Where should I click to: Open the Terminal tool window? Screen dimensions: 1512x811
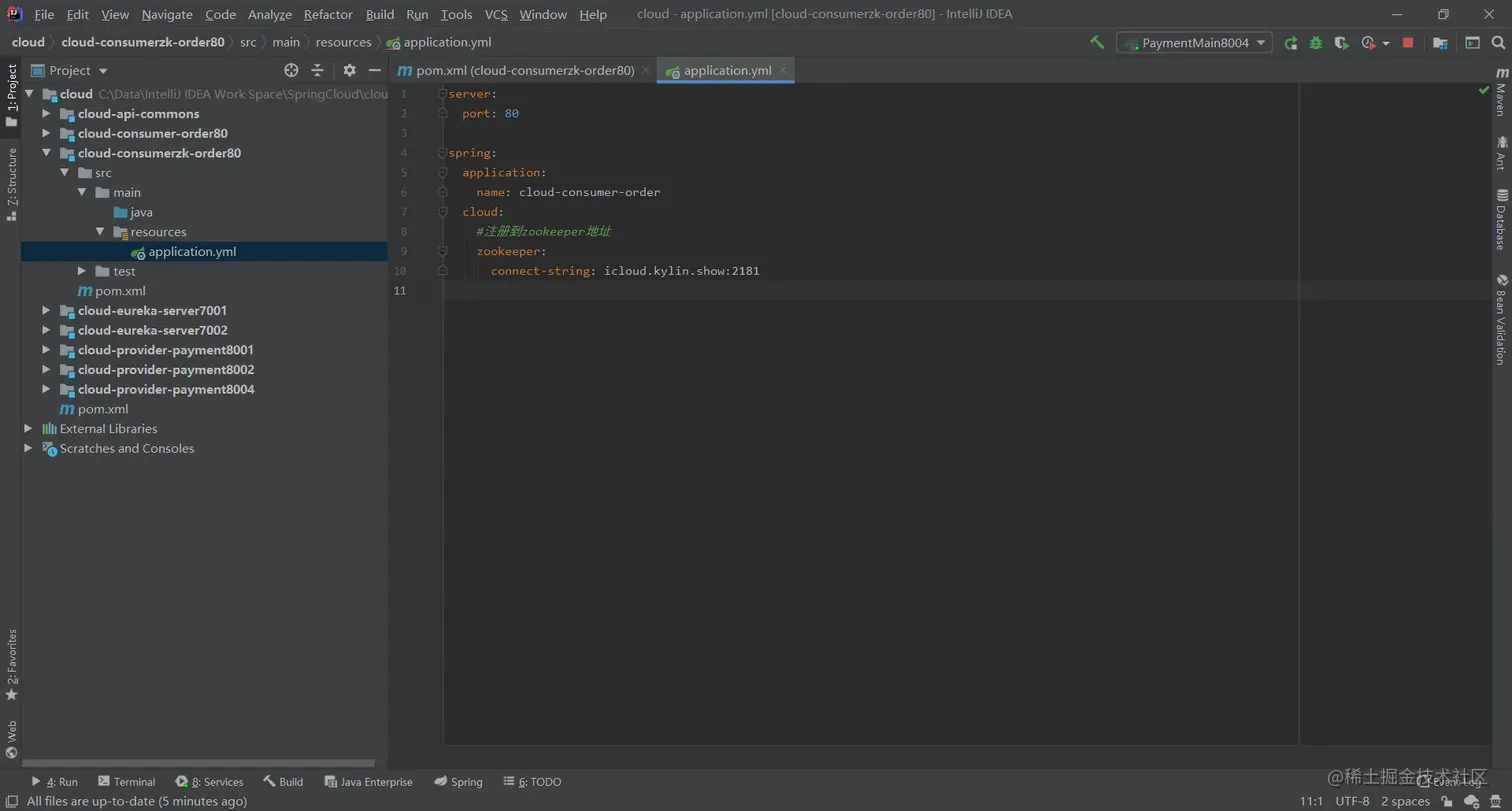[x=126, y=782]
